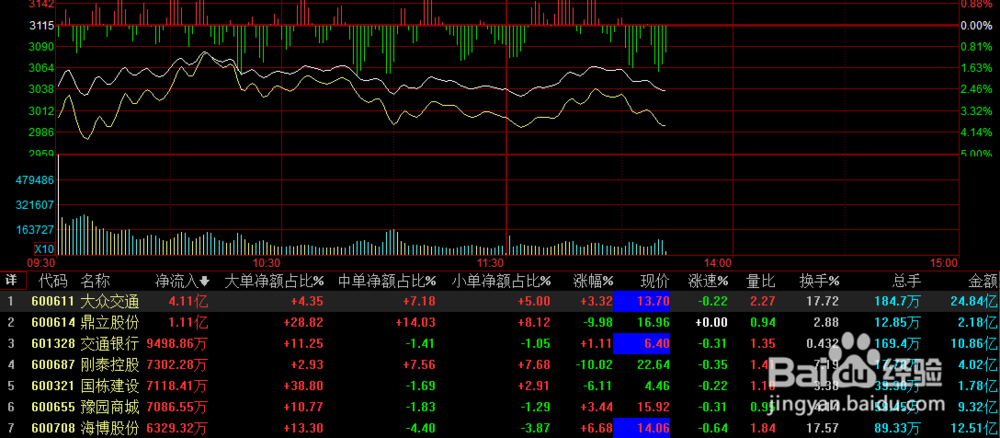
Task: Click amount value 24.84亿
Action: [975, 302]
